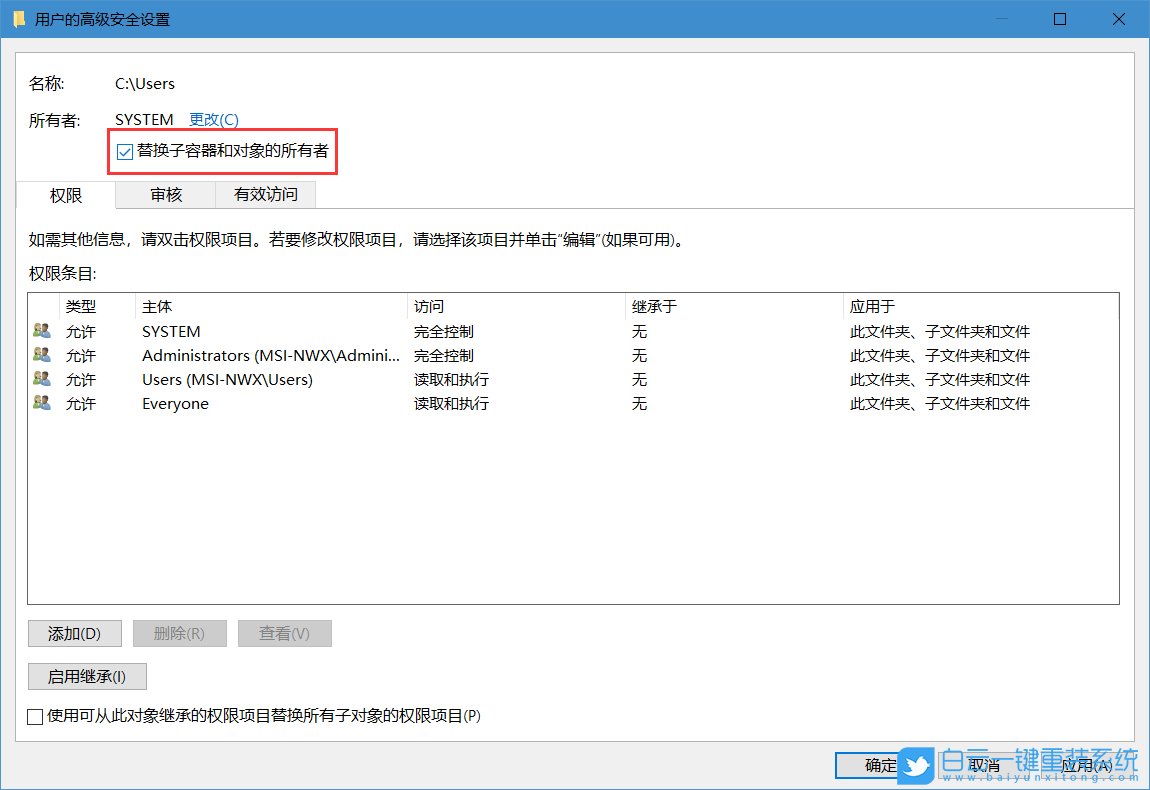Click the yellow dialog icon in title bar
Viewport: 1150px width, 790px height.
click(x=16, y=18)
